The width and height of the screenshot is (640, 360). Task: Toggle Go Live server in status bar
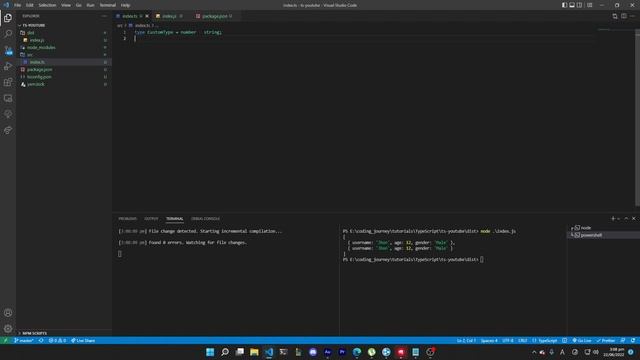582,340
